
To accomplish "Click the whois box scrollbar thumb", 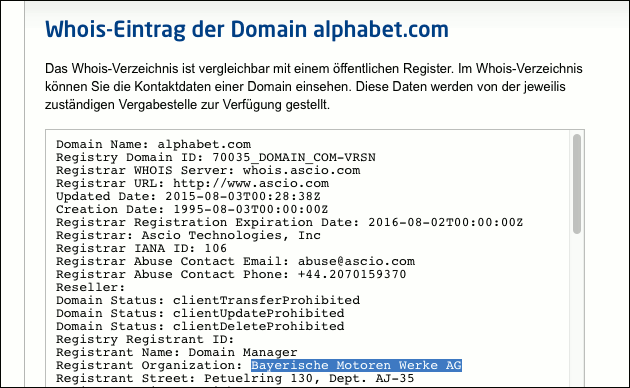I will click(x=577, y=184).
